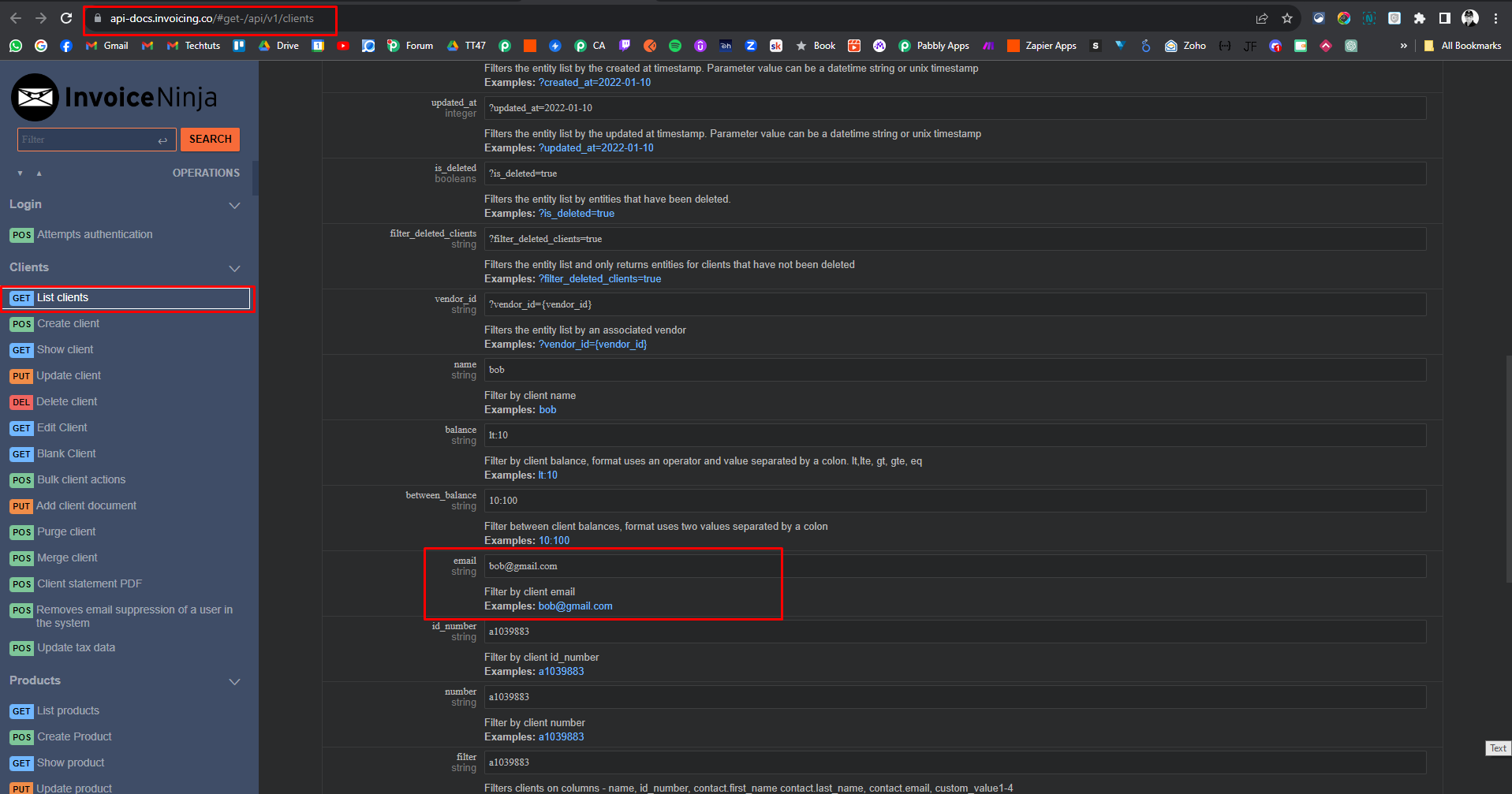The width and height of the screenshot is (1512, 794).
Task: Click the Filter search input
Action: click(x=96, y=140)
